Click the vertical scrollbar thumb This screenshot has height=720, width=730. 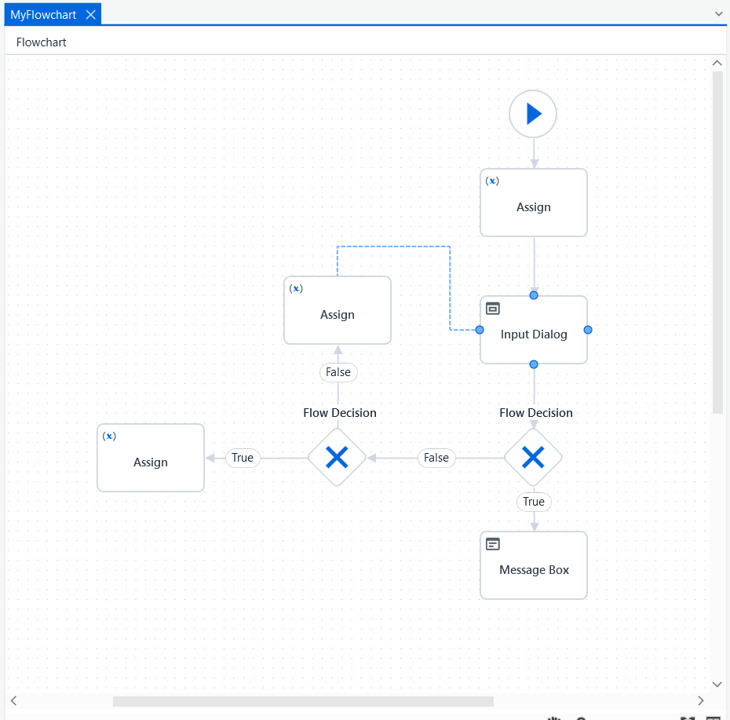point(717,242)
